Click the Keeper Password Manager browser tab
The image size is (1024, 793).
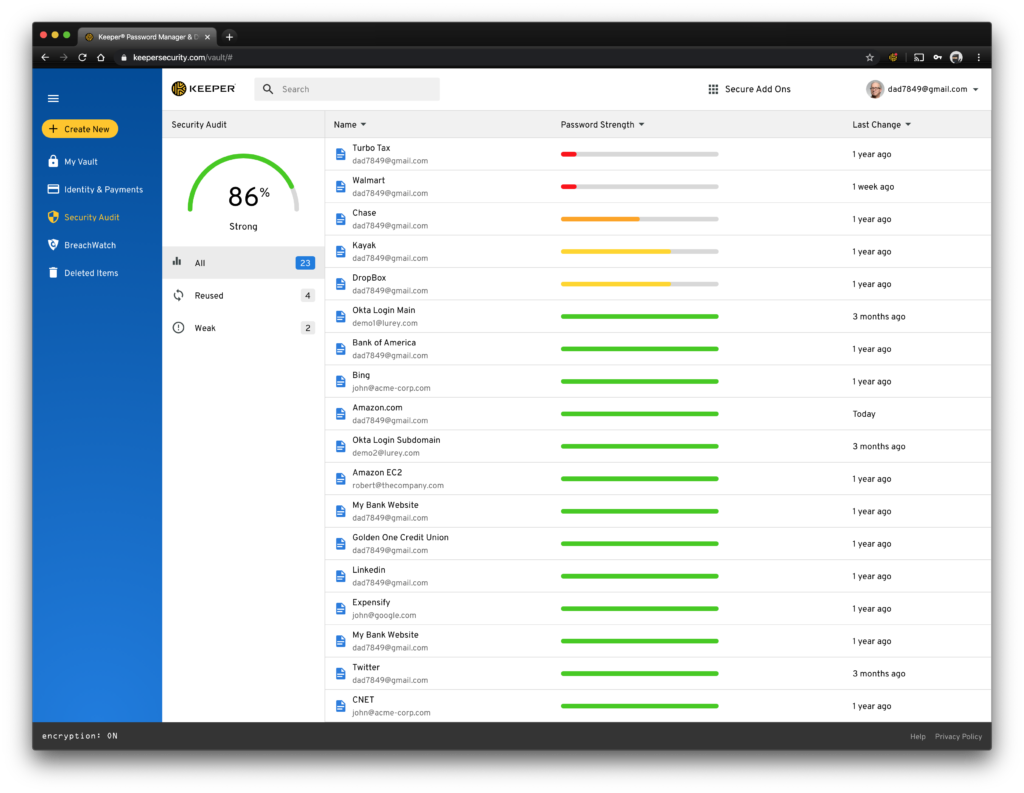pyautogui.click(x=147, y=37)
